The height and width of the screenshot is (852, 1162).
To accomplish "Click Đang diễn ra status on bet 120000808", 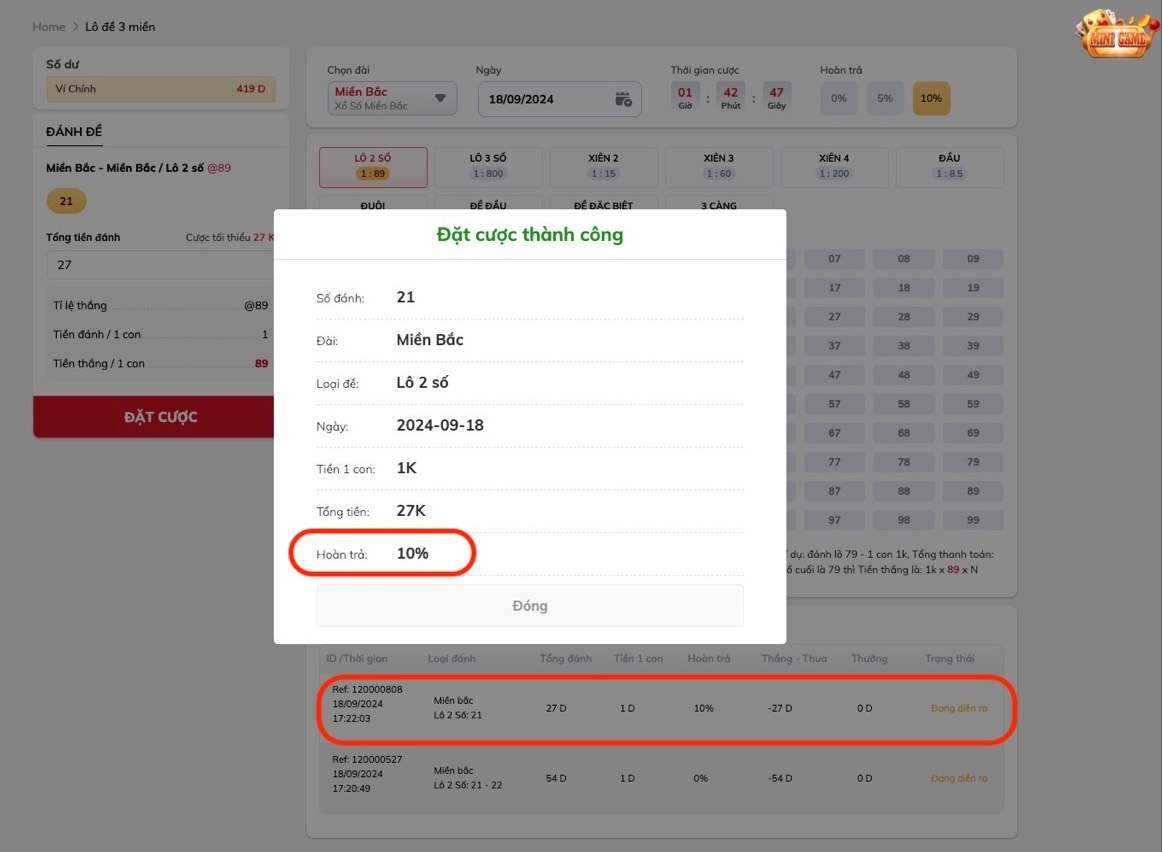I will point(957,707).
